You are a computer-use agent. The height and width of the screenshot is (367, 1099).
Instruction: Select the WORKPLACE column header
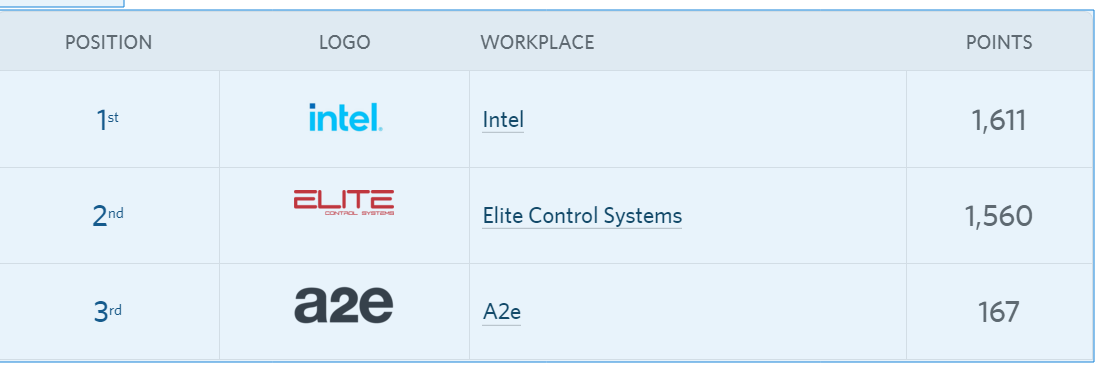pyautogui.click(x=537, y=43)
